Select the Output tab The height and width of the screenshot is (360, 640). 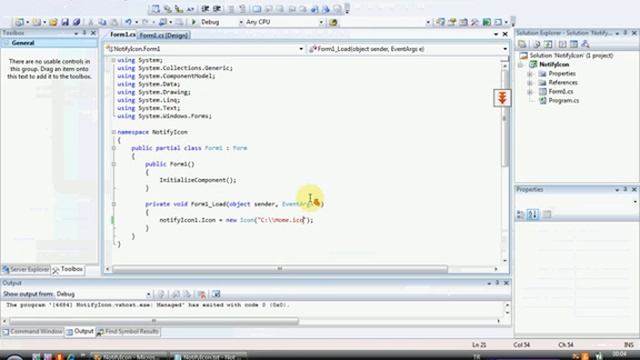click(80, 331)
